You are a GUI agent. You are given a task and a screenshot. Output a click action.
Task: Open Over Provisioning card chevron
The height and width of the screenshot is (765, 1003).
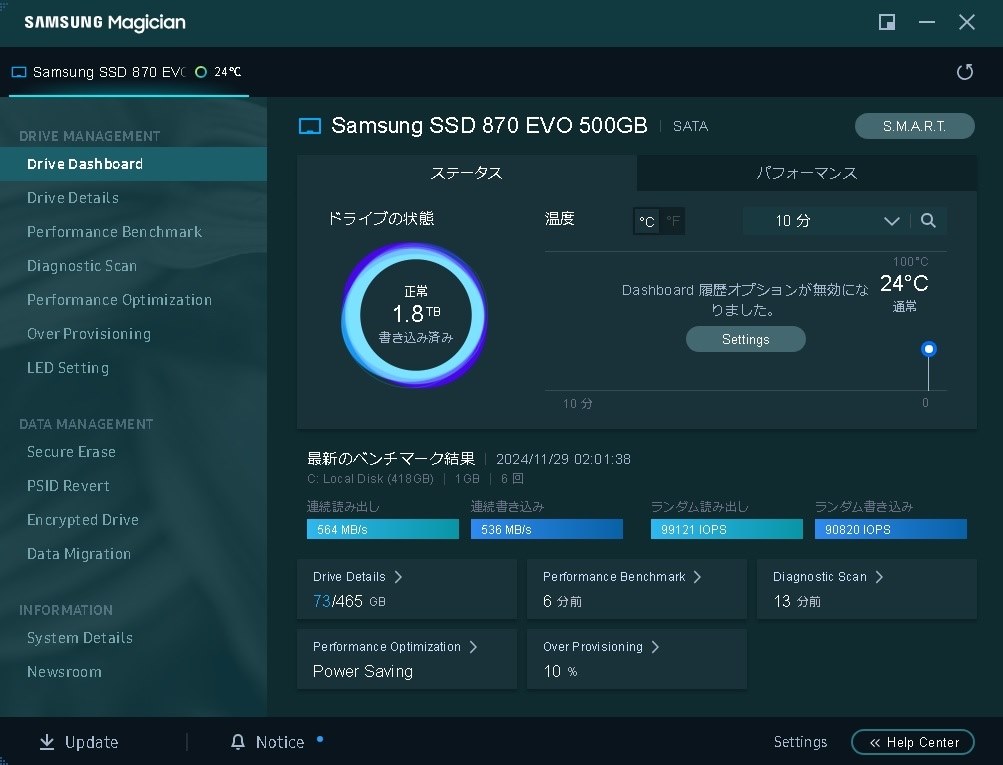point(655,647)
